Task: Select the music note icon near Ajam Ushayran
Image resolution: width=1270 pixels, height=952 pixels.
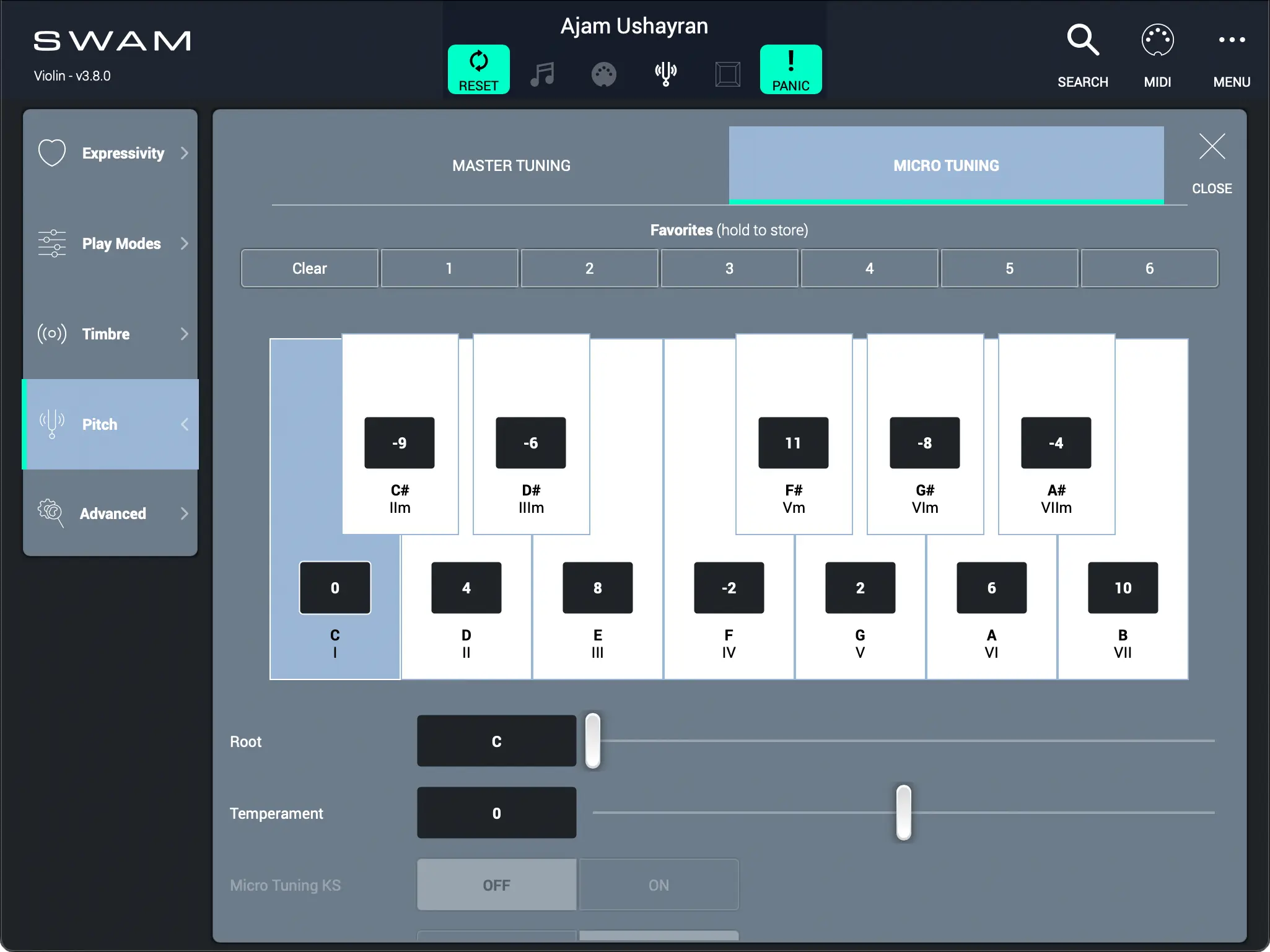Action: (542, 74)
